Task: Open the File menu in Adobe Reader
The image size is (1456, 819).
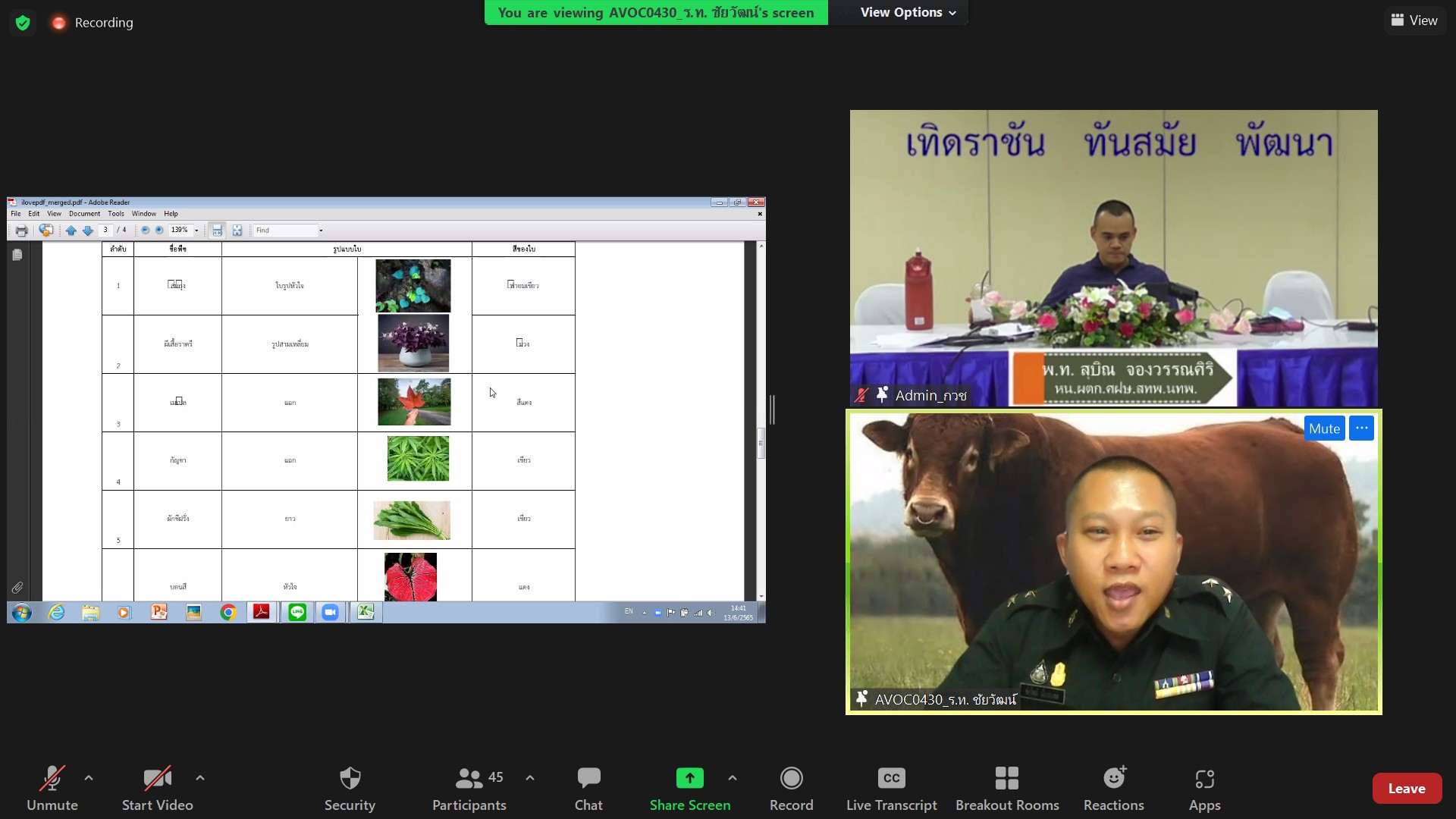Action: [16, 214]
